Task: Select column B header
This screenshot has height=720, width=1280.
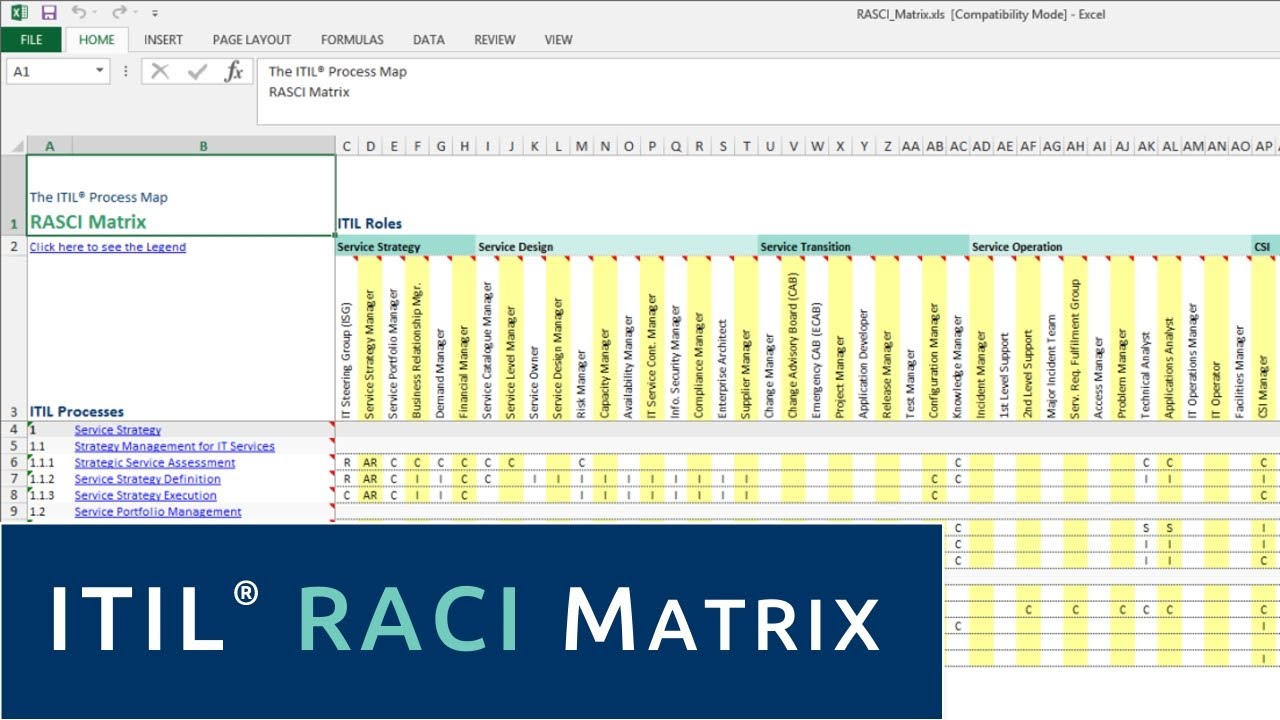Action: [204, 146]
